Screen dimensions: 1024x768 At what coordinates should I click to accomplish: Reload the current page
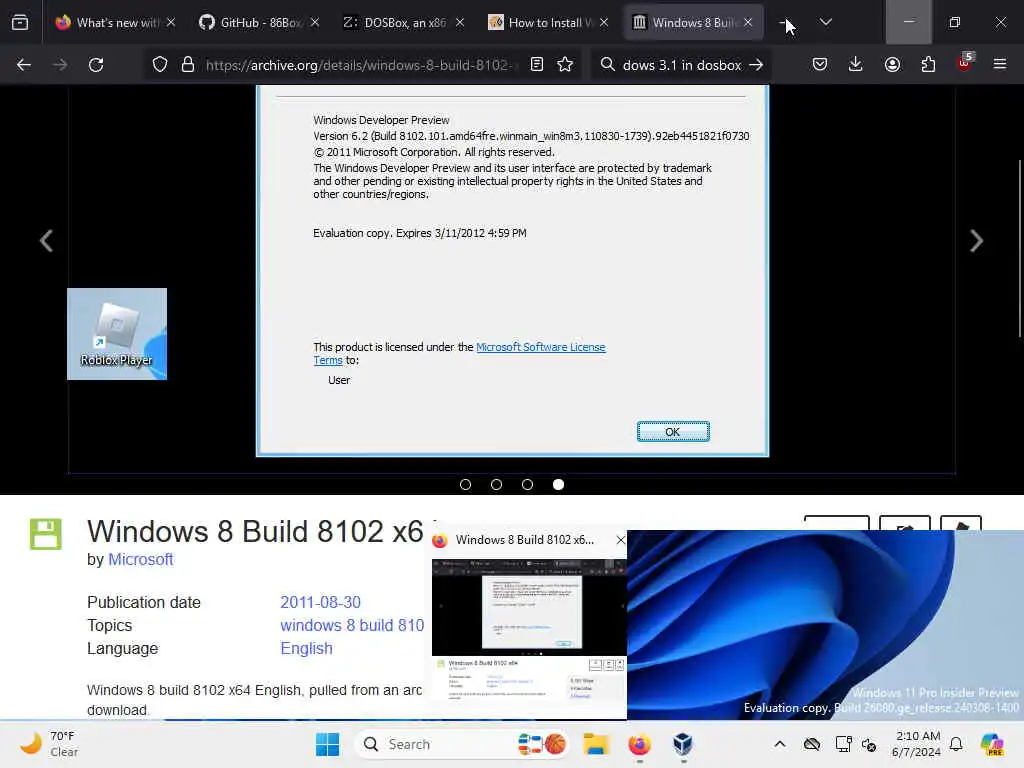pyautogui.click(x=96, y=65)
